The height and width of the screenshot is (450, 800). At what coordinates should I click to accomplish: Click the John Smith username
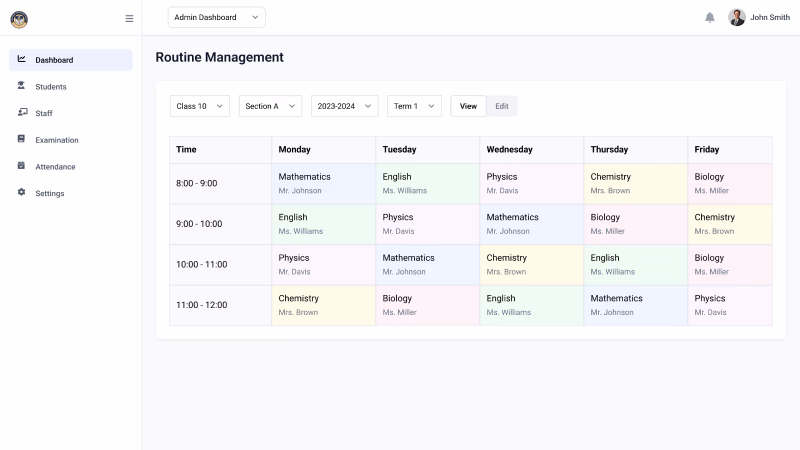click(770, 17)
